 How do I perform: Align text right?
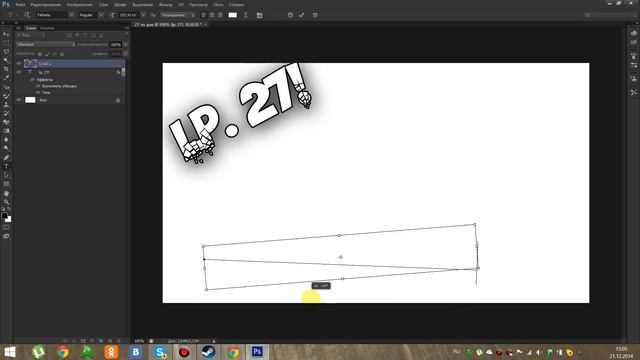(220, 15)
